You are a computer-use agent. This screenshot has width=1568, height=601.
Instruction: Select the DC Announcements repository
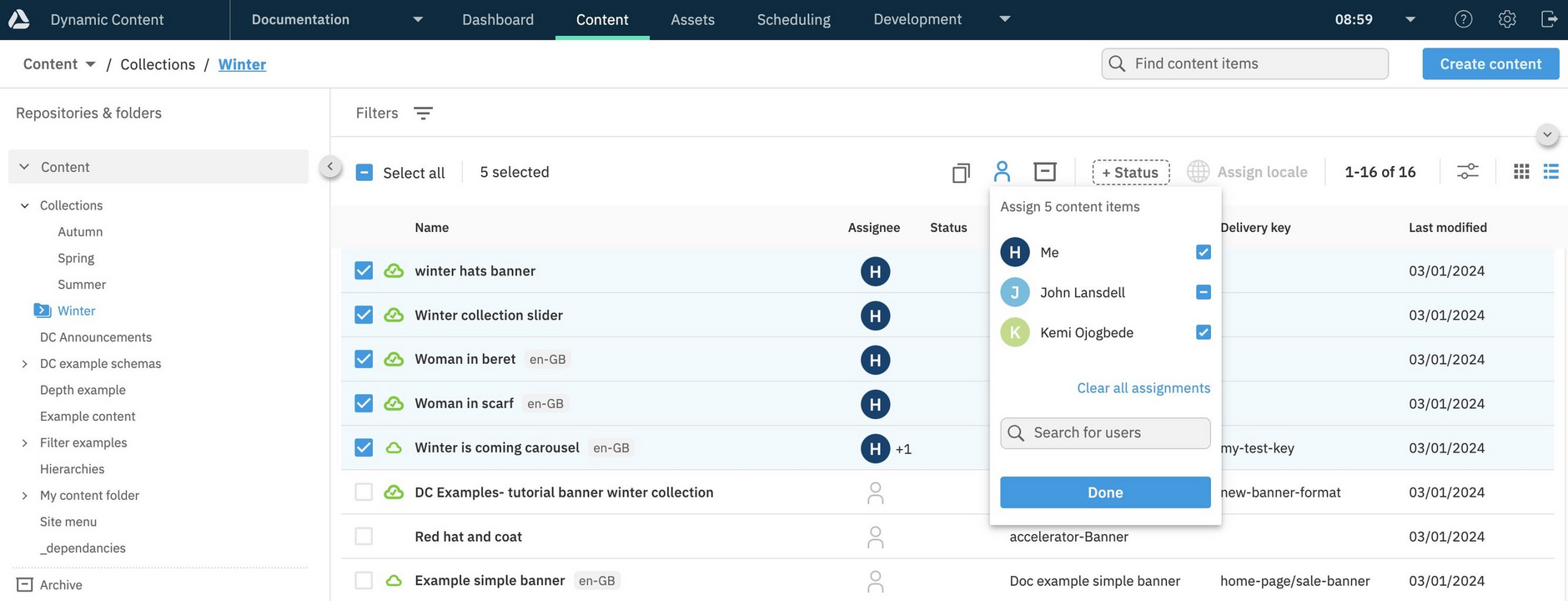click(x=96, y=337)
